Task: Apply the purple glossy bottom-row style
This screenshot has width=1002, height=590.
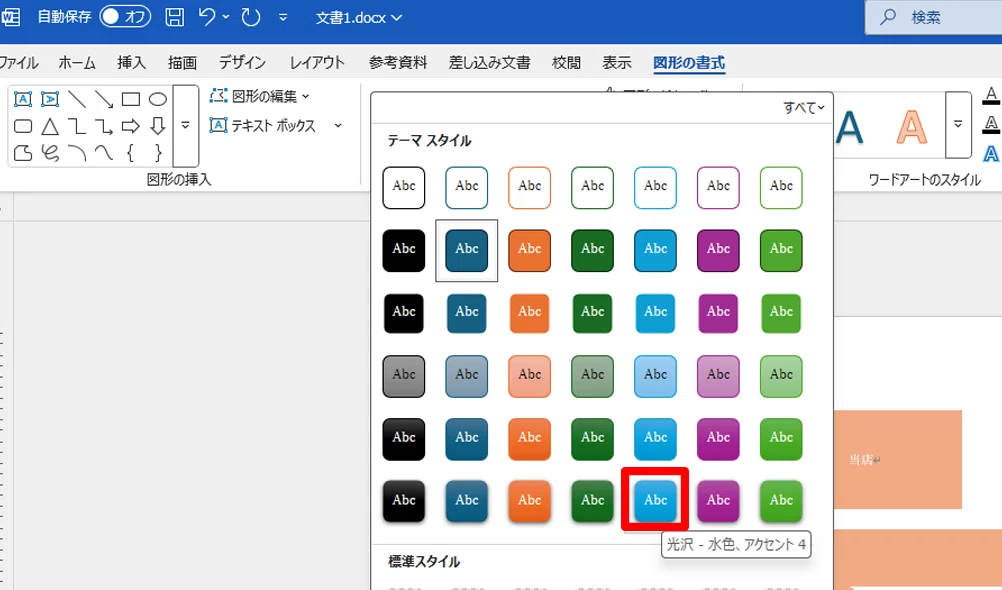Action: click(x=718, y=501)
